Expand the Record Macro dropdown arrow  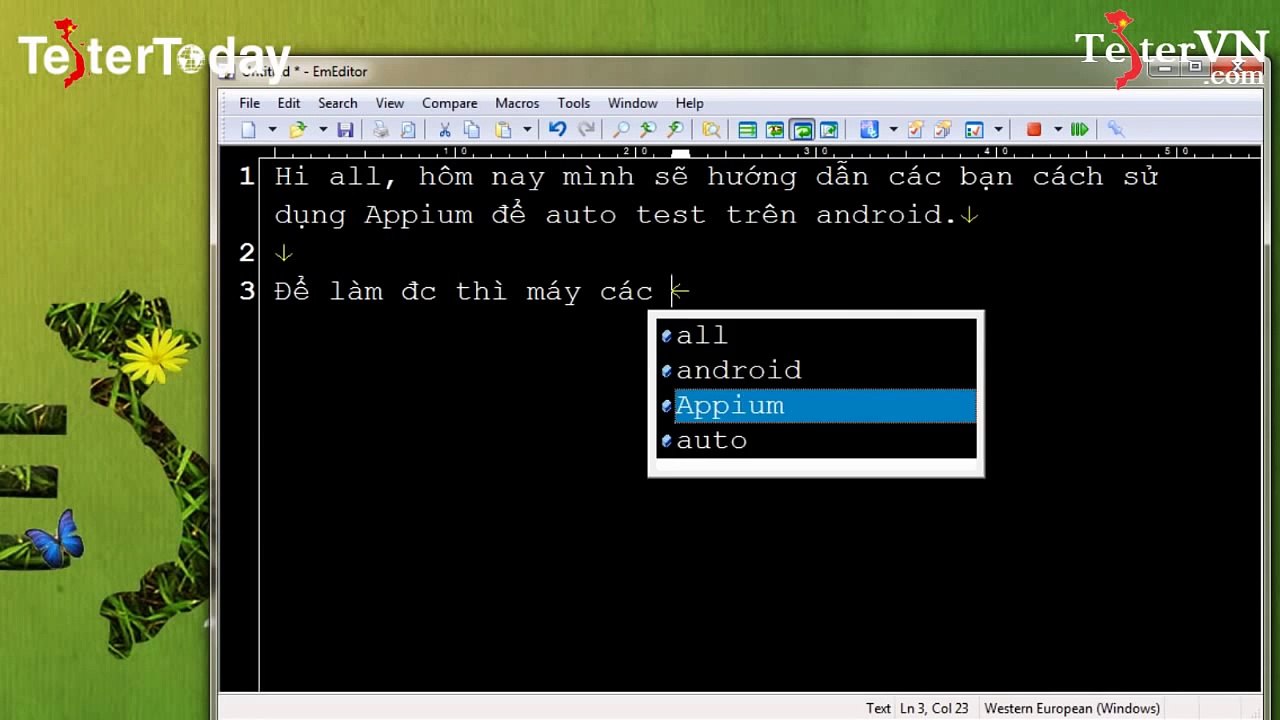[x=1057, y=130]
